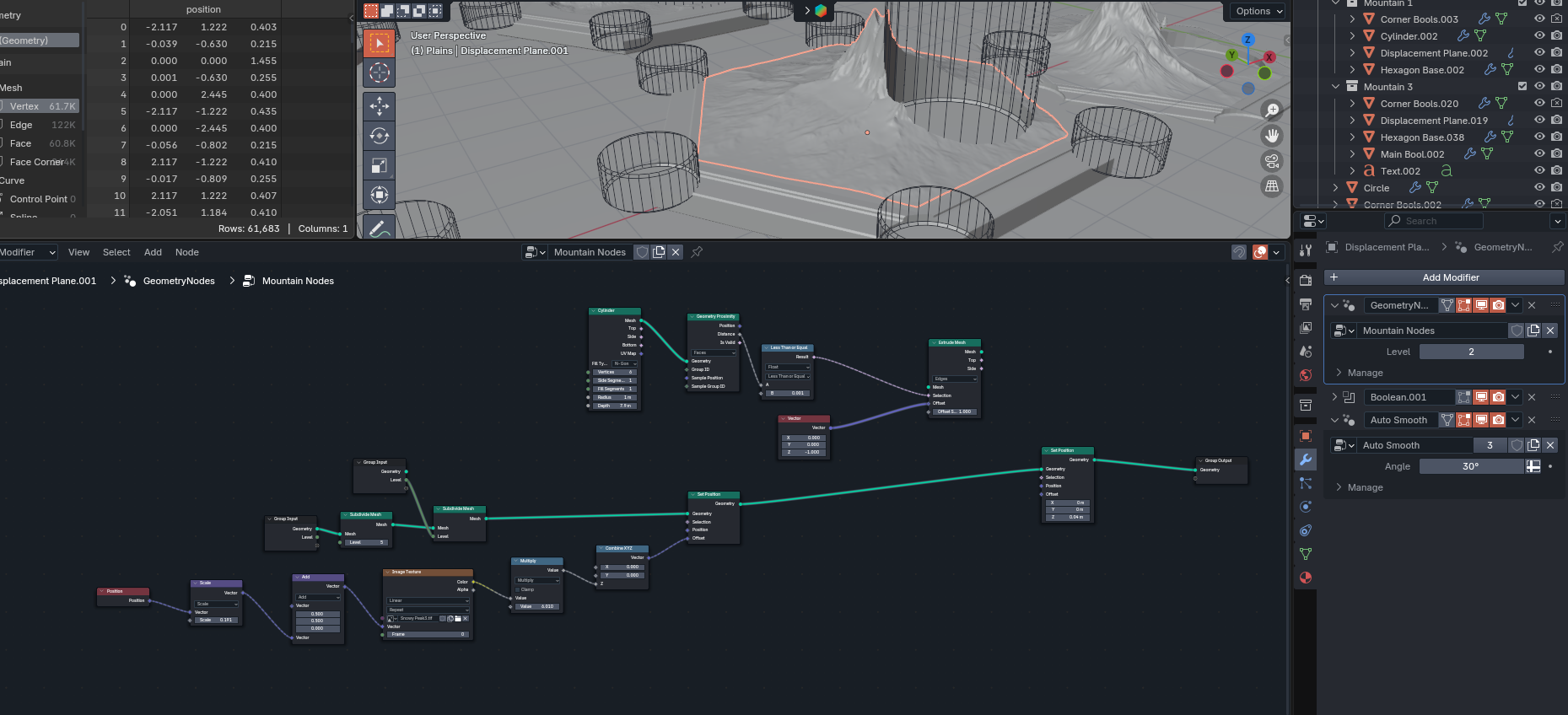The height and width of the screenshot is (715, 1568).
Task: Select the Select Box tool in viewport
Action: (379, 43)
